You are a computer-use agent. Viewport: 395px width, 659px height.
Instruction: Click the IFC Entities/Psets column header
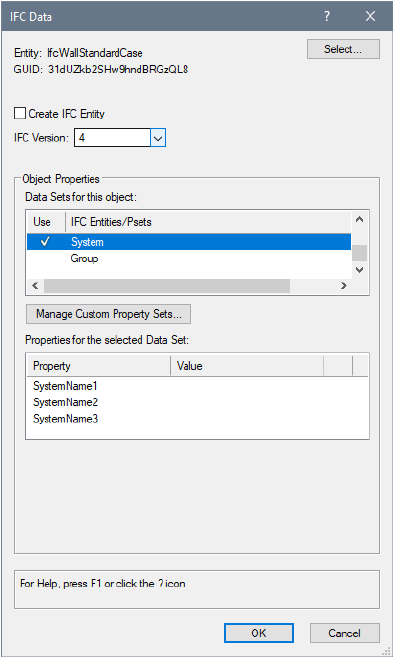click(x=208, y=222)
